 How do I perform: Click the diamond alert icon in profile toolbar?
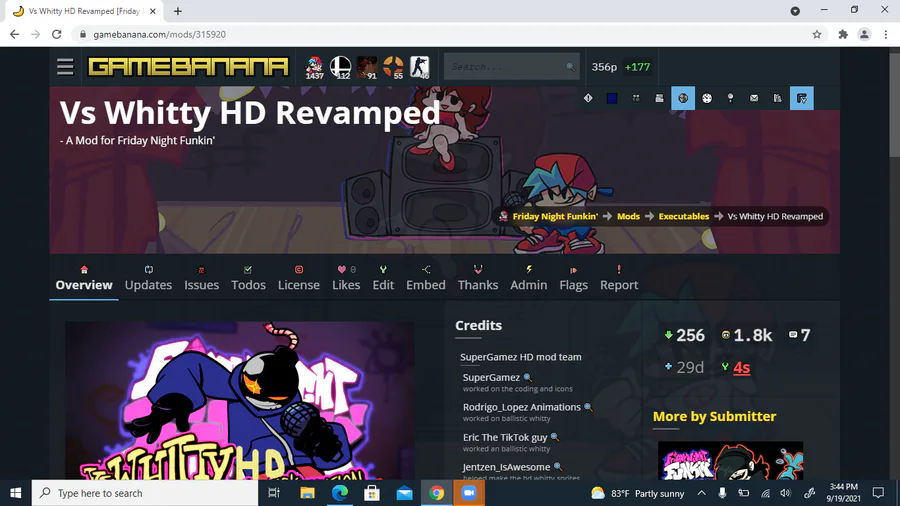point(588,98)
